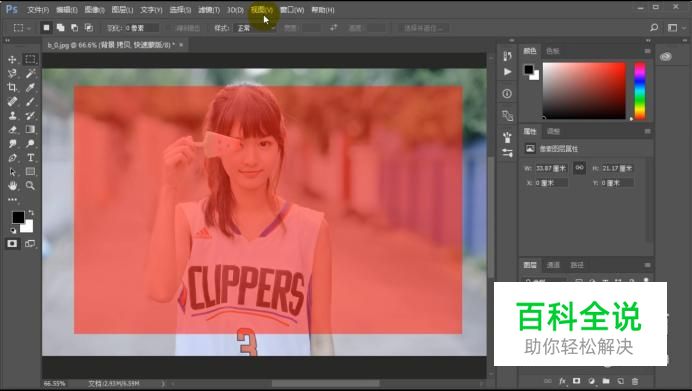Select the Hand tool
This screenshot has height=391, width=692.
12,186
